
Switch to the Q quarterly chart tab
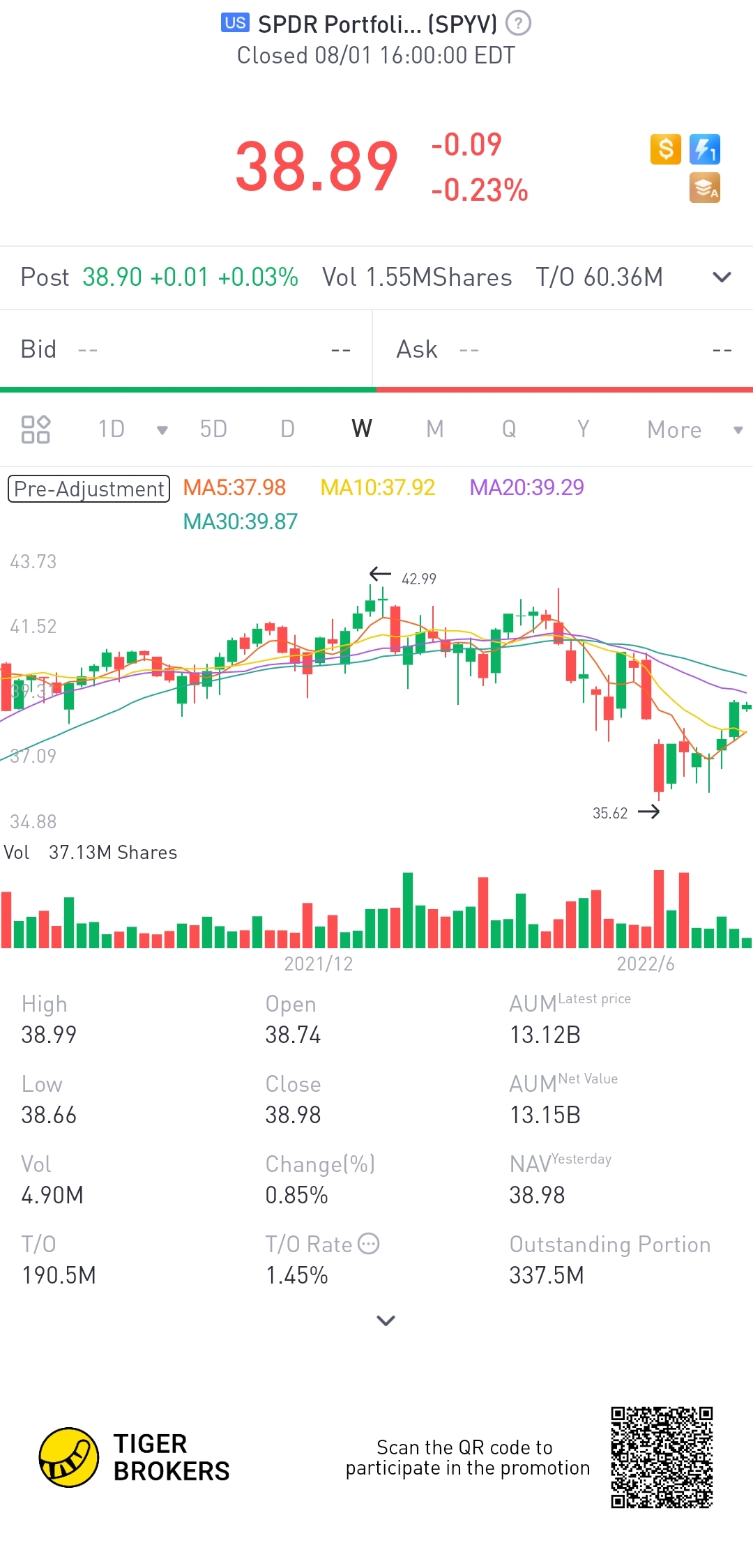[509, 429]
